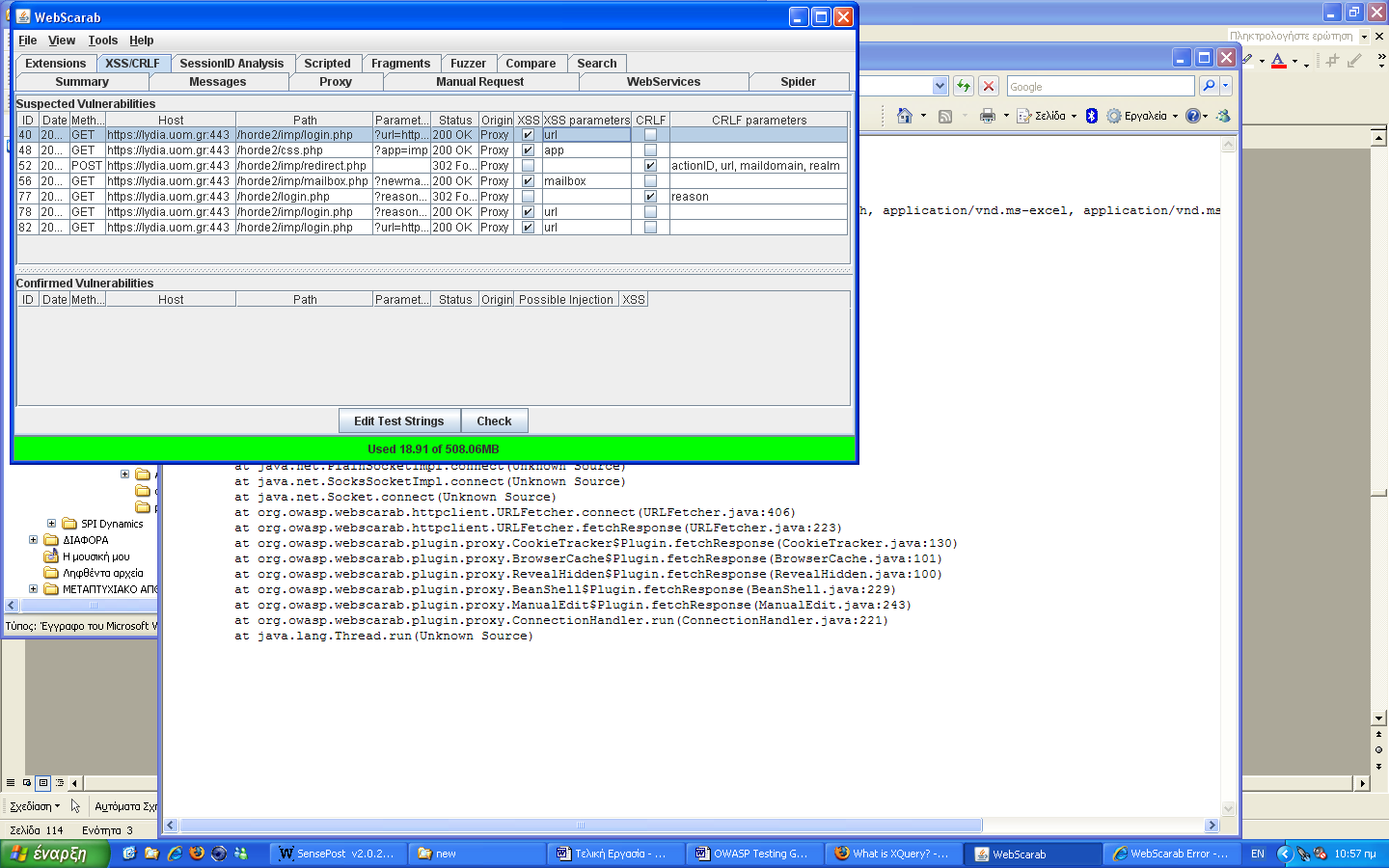Open the Home button dropdown arrow
This screenshot has width=1389, height=868.
(923, 116)
